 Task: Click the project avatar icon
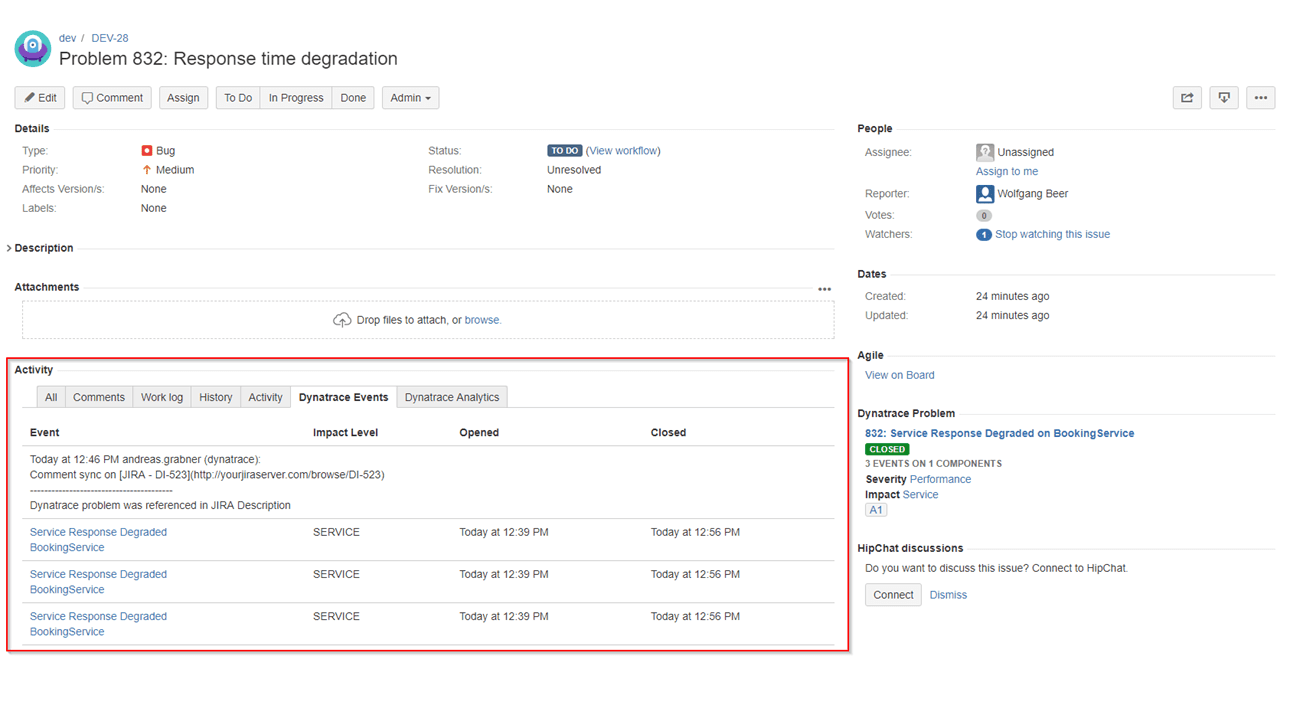tap(32, 49)
